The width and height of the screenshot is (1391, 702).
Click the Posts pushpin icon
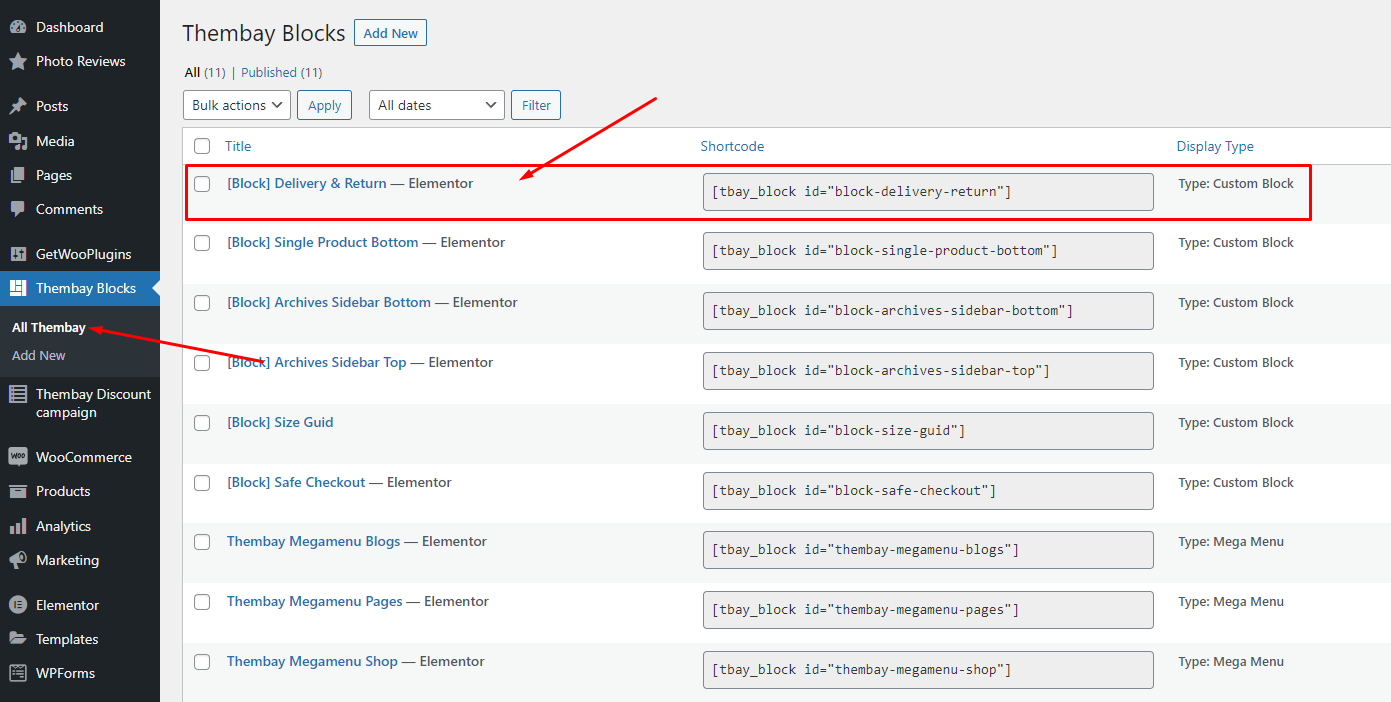pyautogui.click(x=18, y=106)
